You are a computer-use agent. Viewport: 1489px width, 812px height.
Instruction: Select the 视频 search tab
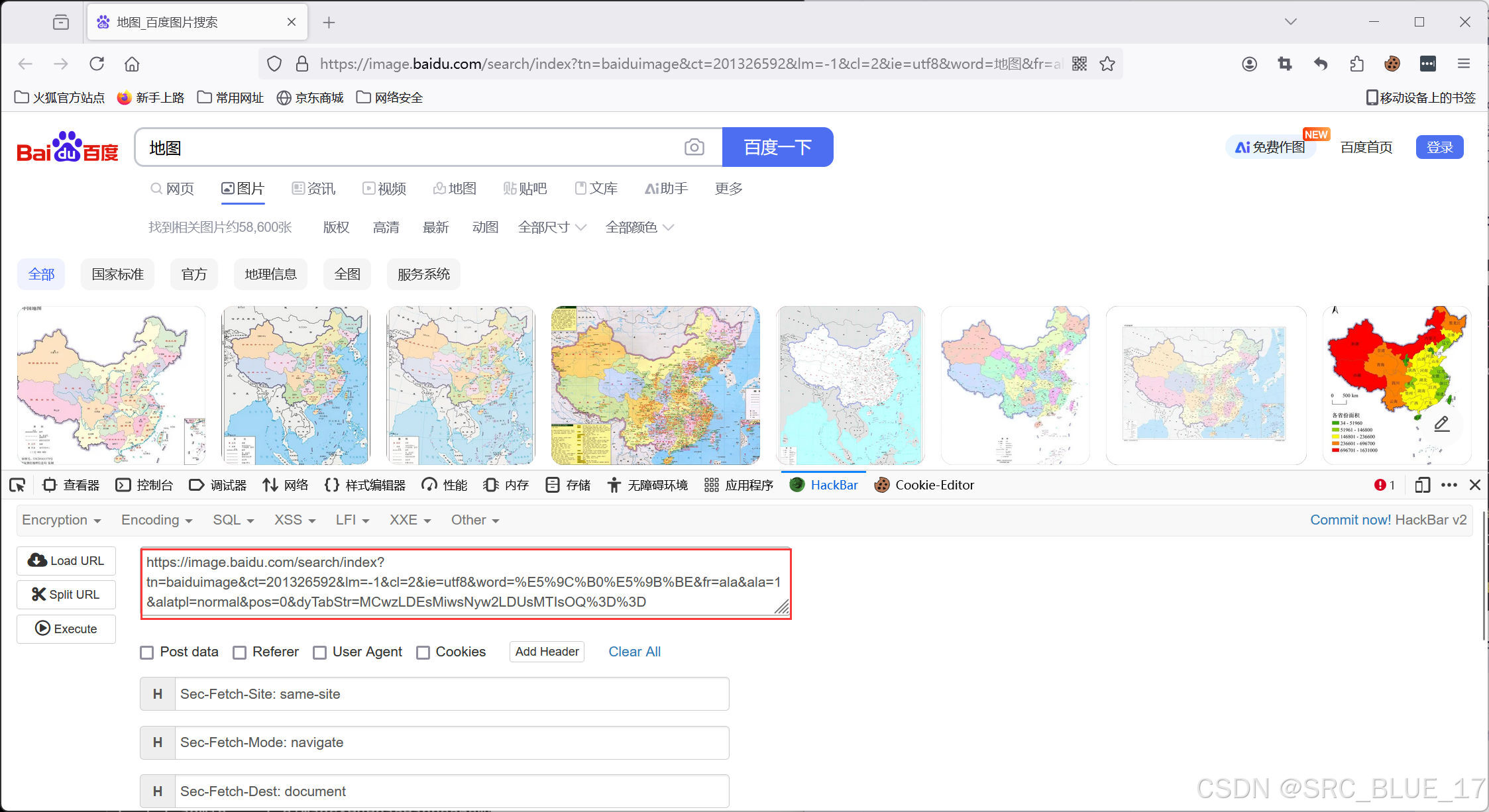pyautogui.click(x=384, y=189)
